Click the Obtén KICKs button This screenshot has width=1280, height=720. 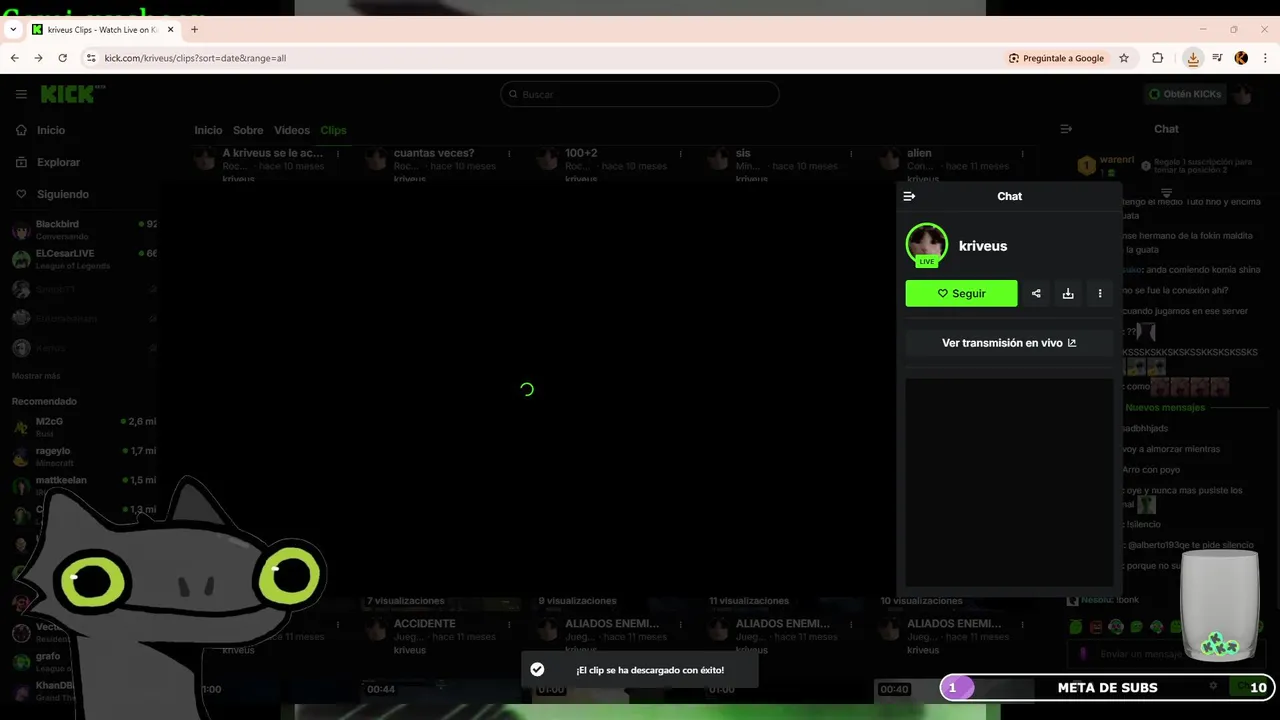coord(1185,94)
